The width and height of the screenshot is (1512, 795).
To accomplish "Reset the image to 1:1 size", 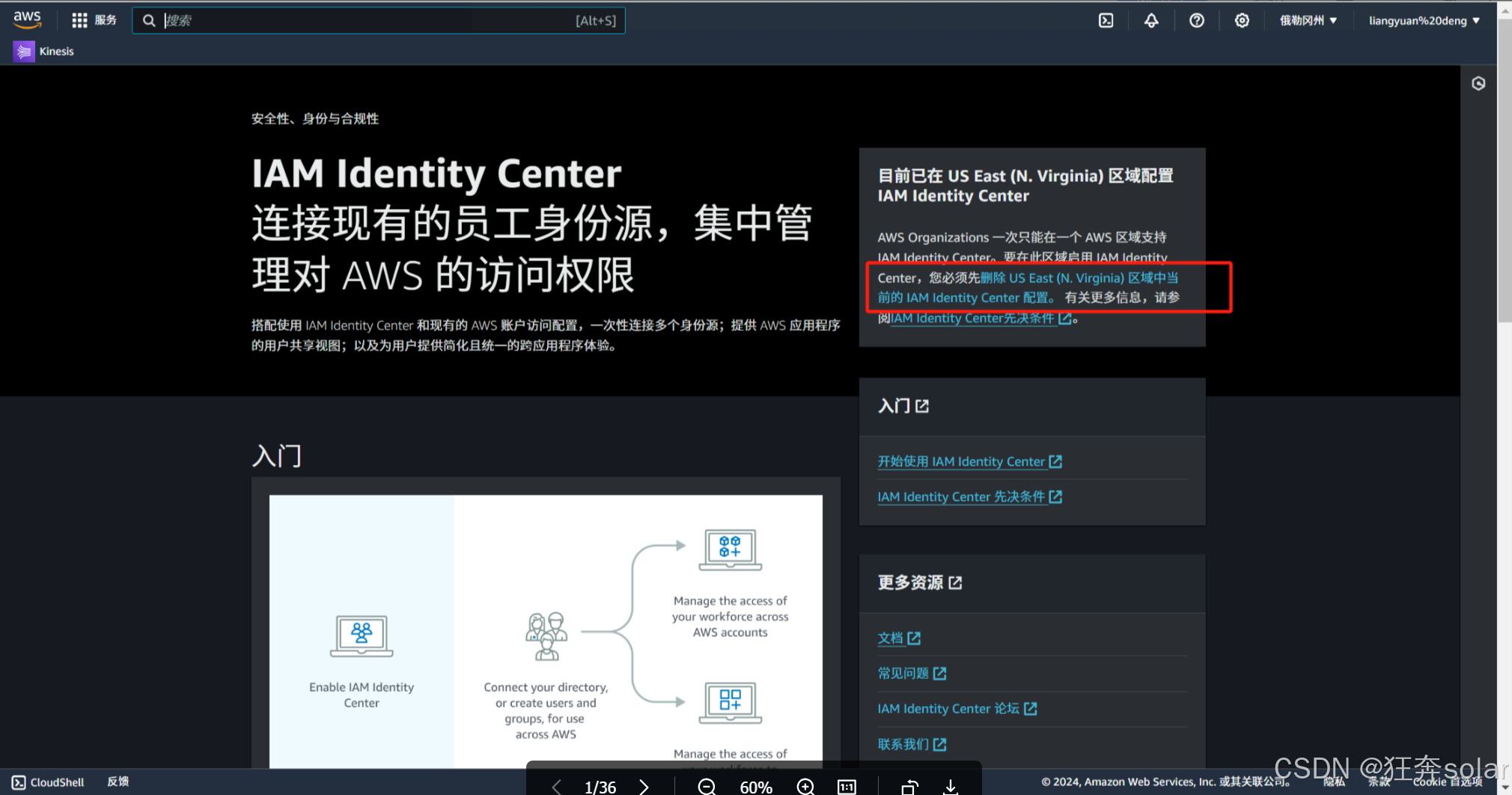I will point(847,787).
